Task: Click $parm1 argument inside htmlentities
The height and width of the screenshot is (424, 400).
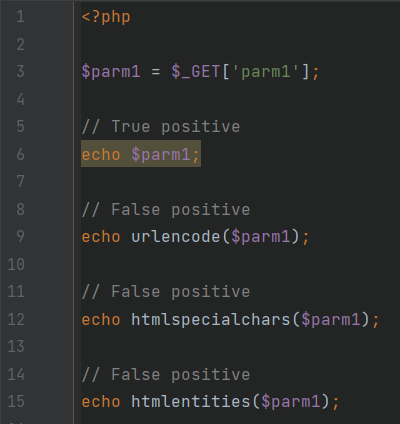Action: click(291, 401)
